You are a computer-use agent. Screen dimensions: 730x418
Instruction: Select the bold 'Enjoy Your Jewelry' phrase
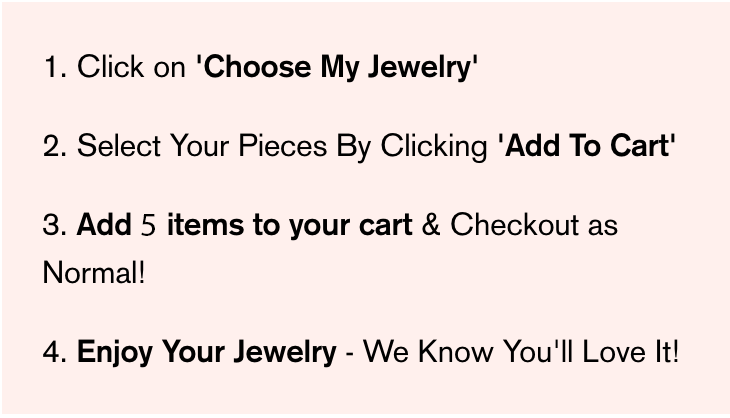[x=206, y=352]
